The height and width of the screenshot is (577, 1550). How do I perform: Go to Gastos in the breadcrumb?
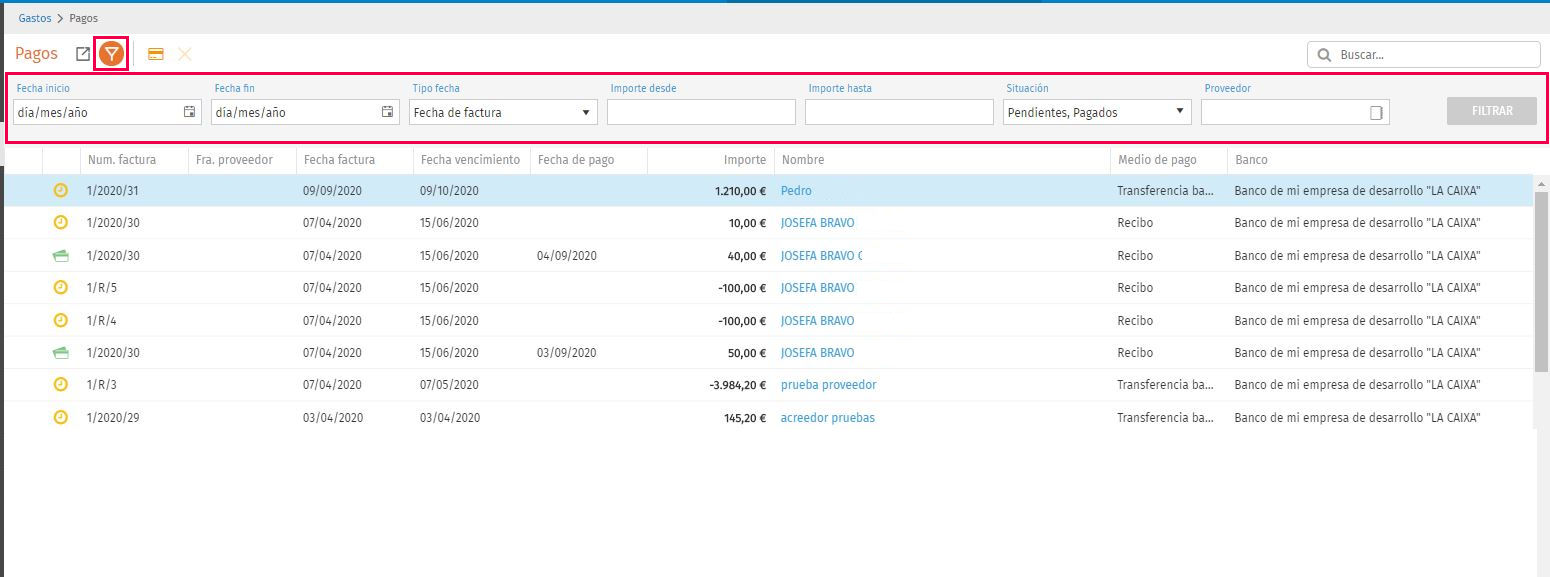click(35, 18)
